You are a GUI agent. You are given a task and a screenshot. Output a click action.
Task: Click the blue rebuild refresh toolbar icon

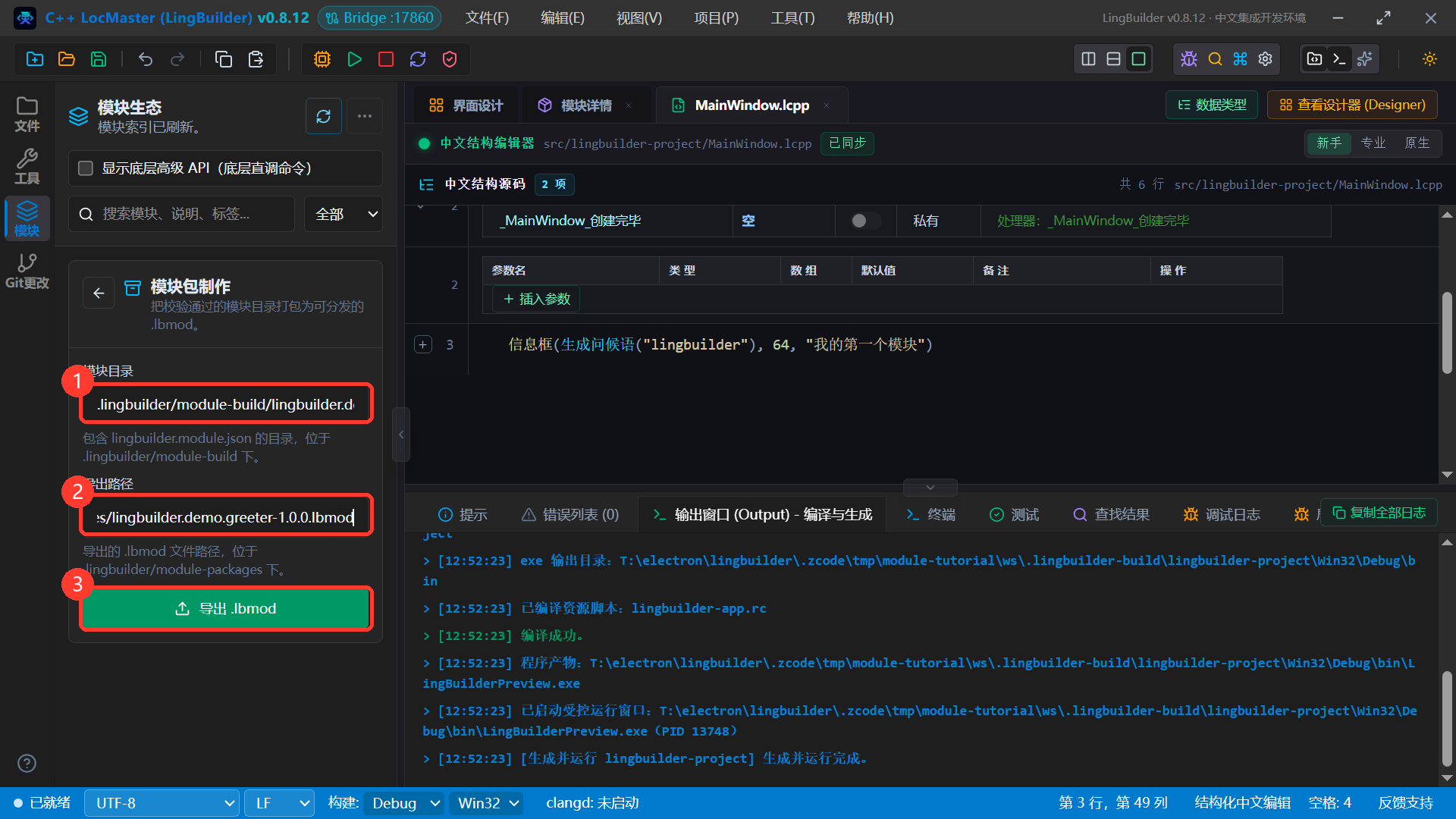(x=418, y=59)
